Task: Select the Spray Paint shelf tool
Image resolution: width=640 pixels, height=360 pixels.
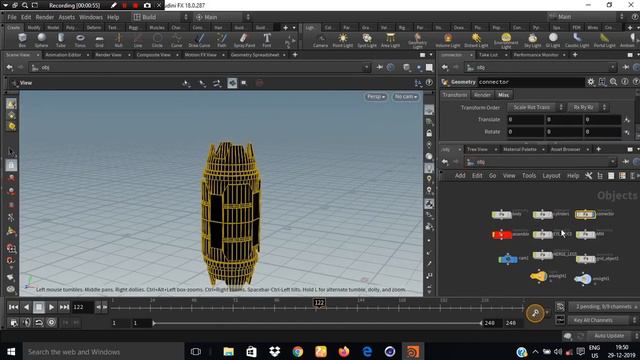Action: pos(244,40)
